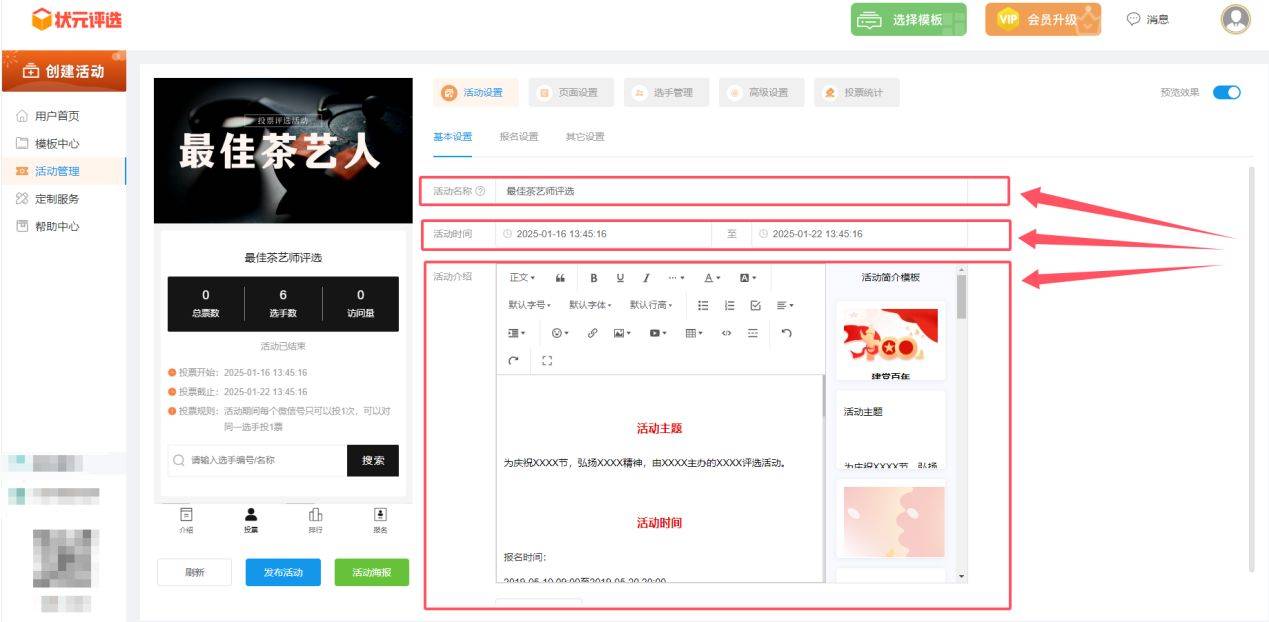The height and width of the screenshot is (622, 1269).
Task: Switch to the 页面设置 tab
Action: click(x=571, y=93)
